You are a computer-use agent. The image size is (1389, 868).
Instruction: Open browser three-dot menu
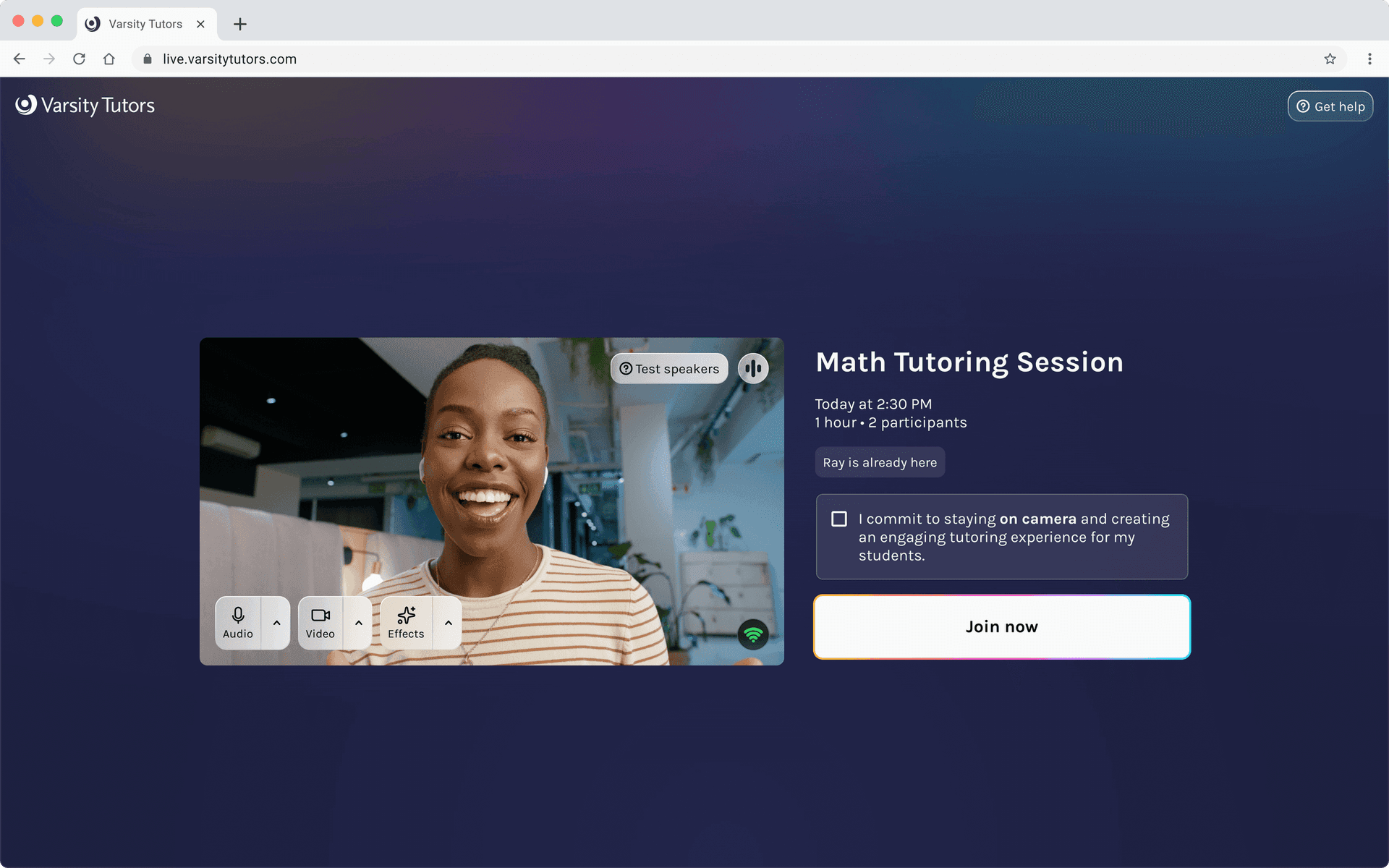click(1369, 59)
